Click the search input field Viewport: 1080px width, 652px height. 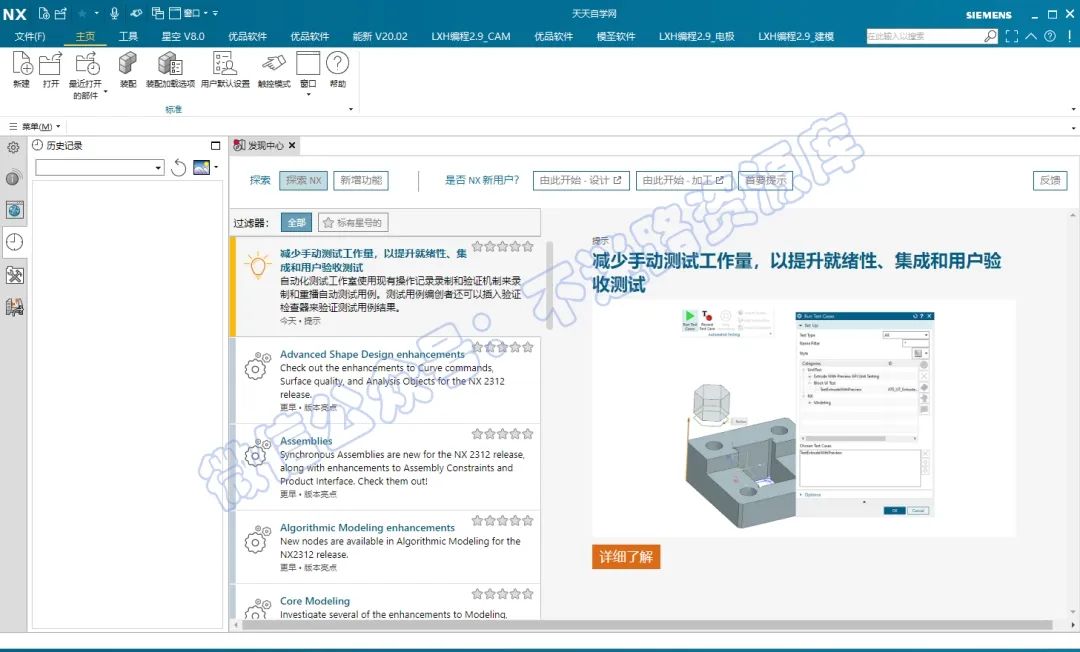tap(924, 36)
